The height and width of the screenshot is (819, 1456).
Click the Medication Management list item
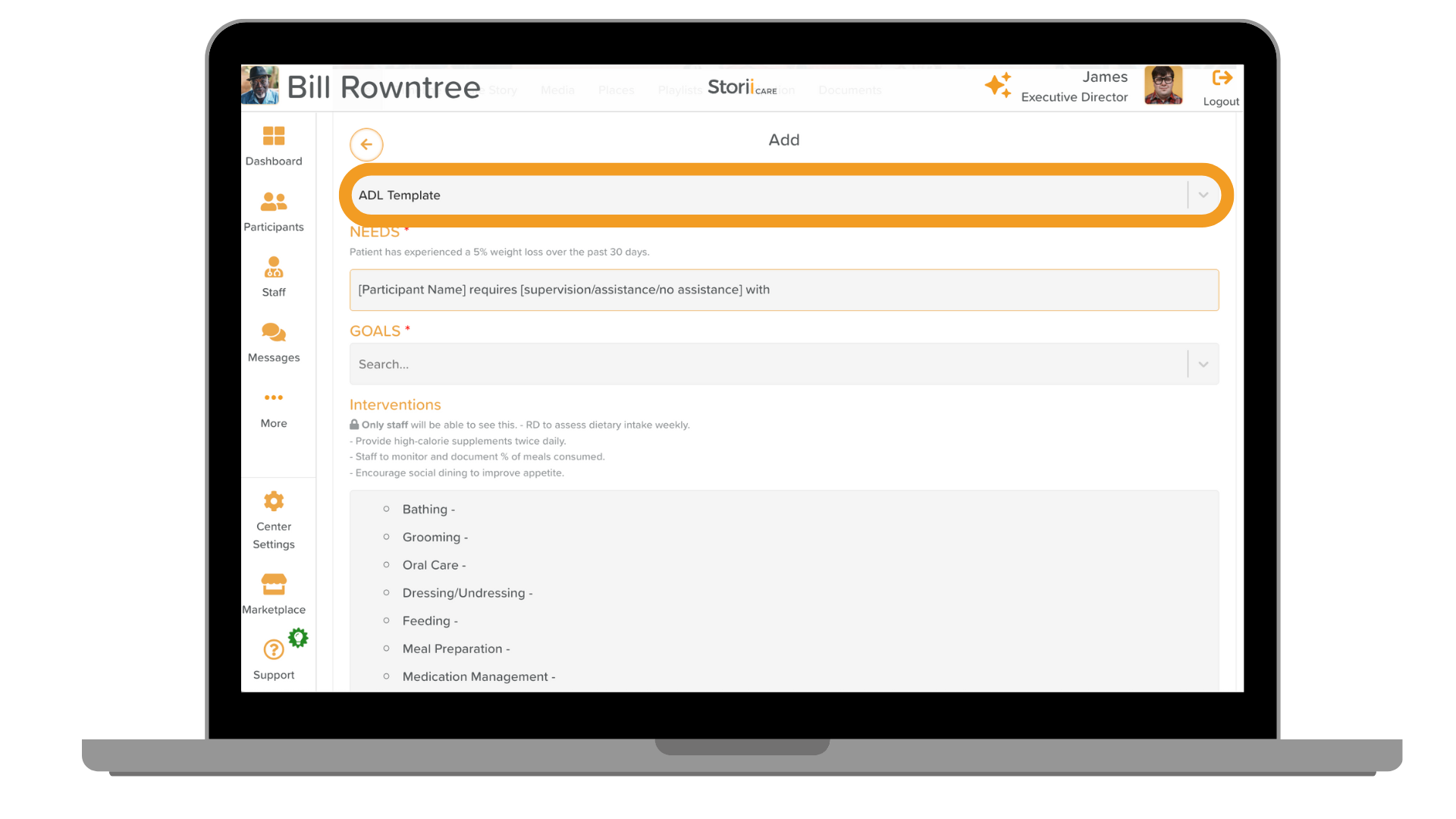pos(479,676)
